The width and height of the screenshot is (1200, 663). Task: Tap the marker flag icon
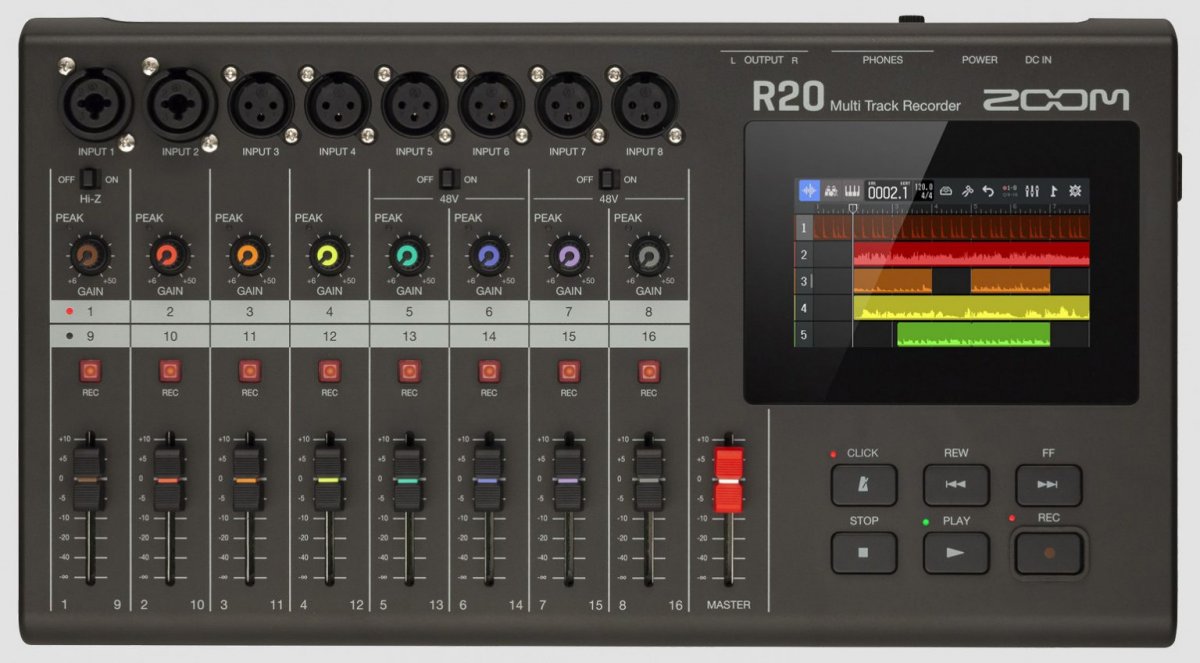point(1053,191)
